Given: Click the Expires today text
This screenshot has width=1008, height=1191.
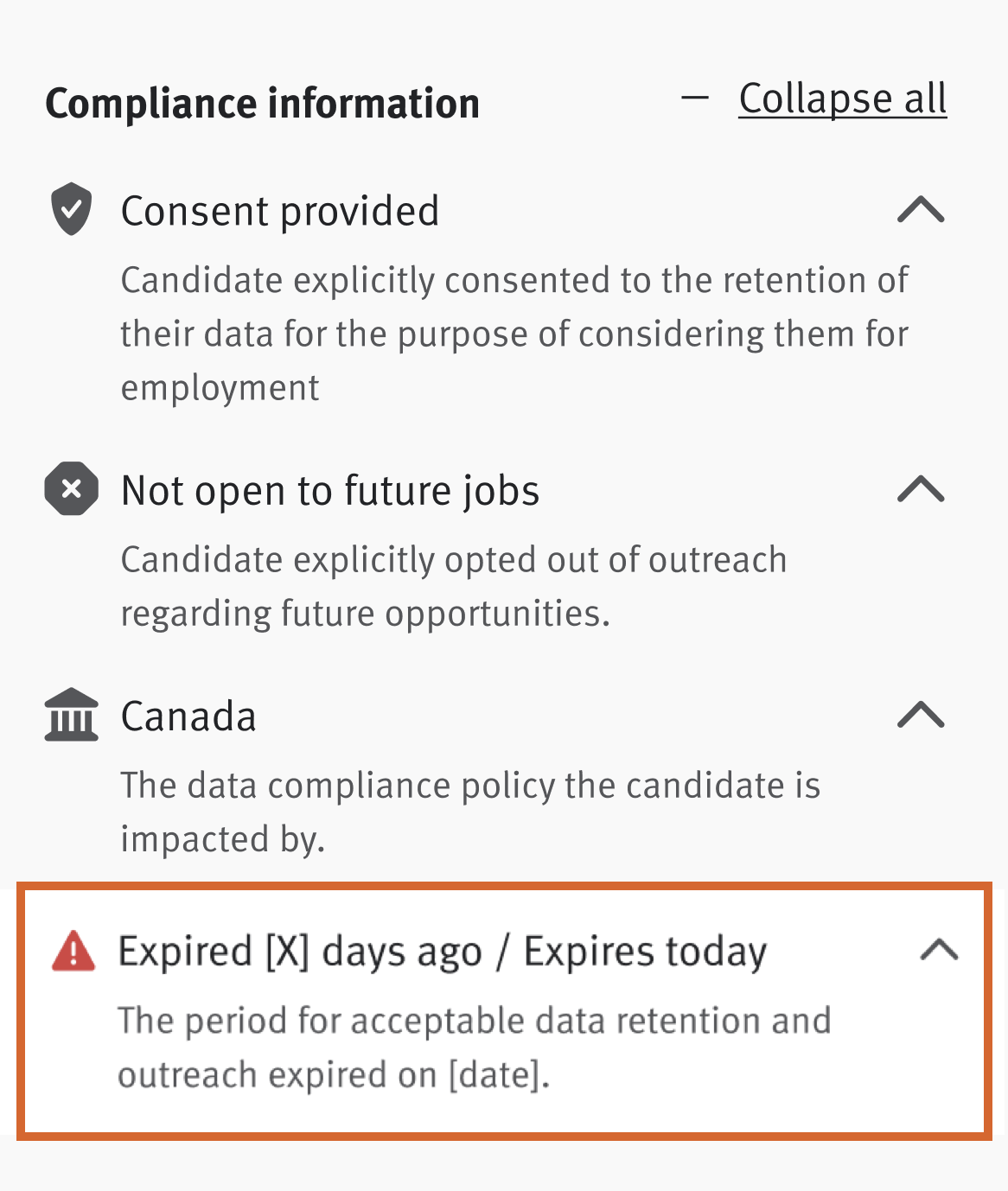Looking at the screenshot, I should click(x=645, y=952).
